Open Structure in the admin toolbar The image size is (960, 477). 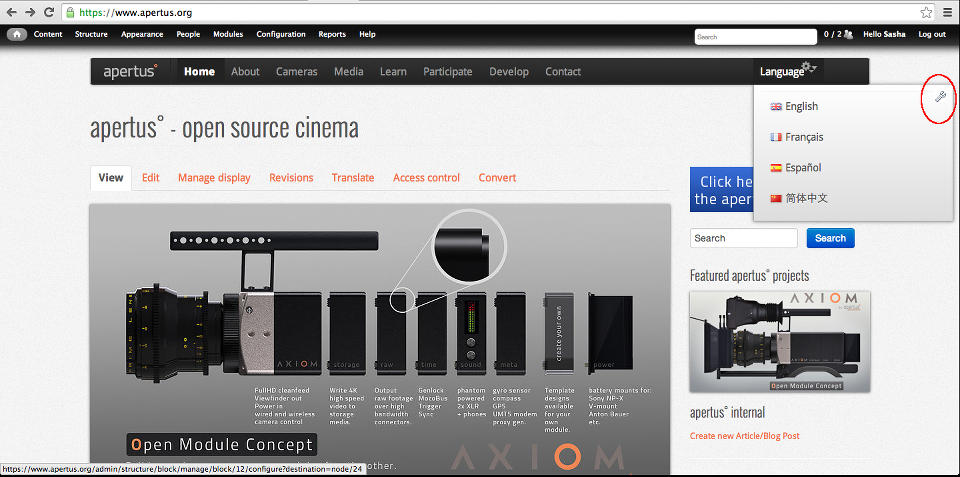point(91,34)
